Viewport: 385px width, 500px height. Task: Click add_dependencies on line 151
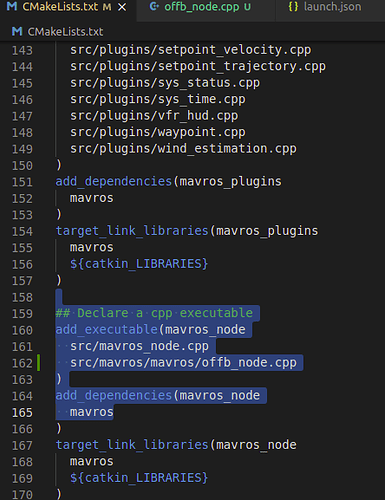click(113, 182)
